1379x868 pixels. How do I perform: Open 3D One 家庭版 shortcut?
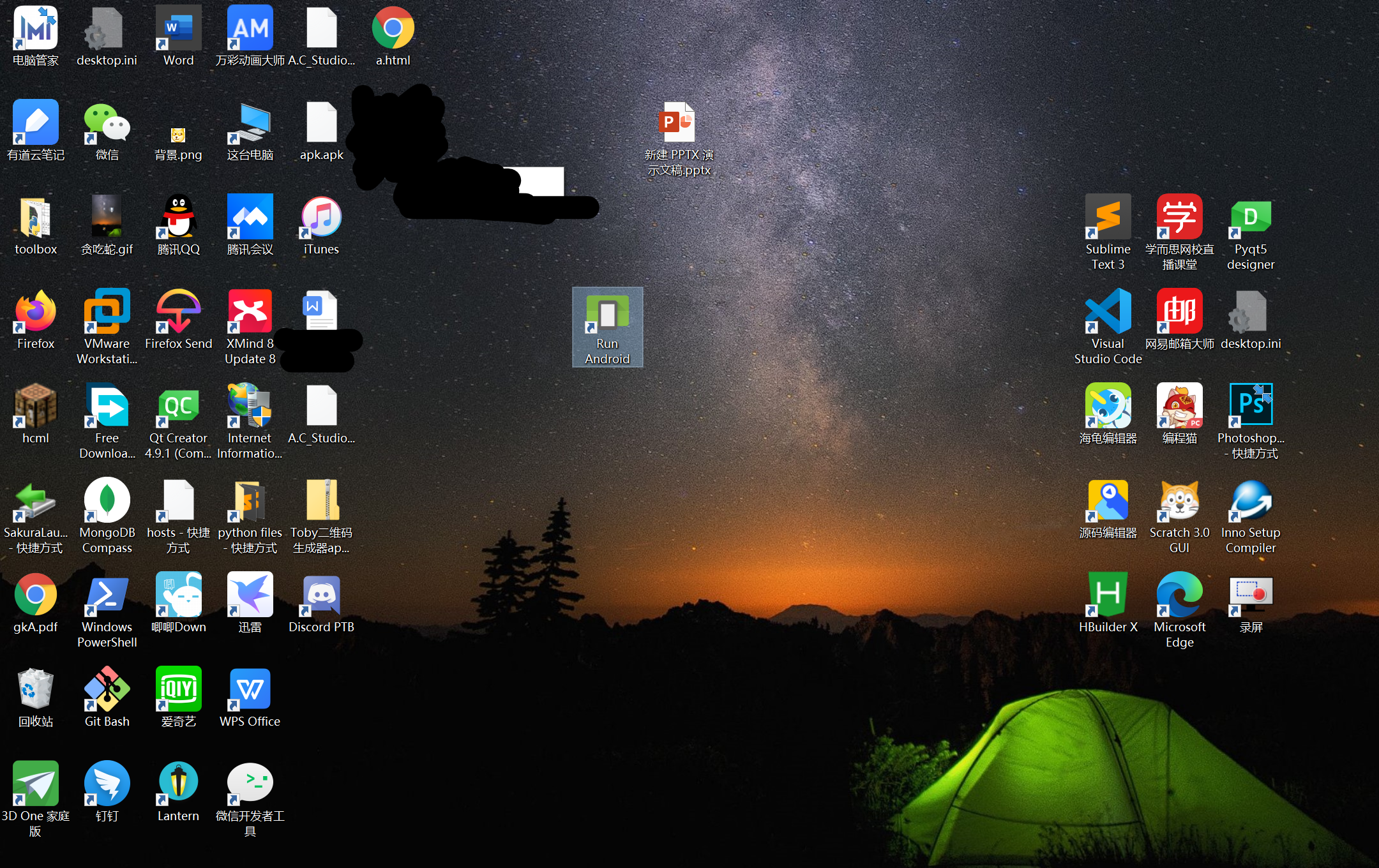[x=36, y=800]
